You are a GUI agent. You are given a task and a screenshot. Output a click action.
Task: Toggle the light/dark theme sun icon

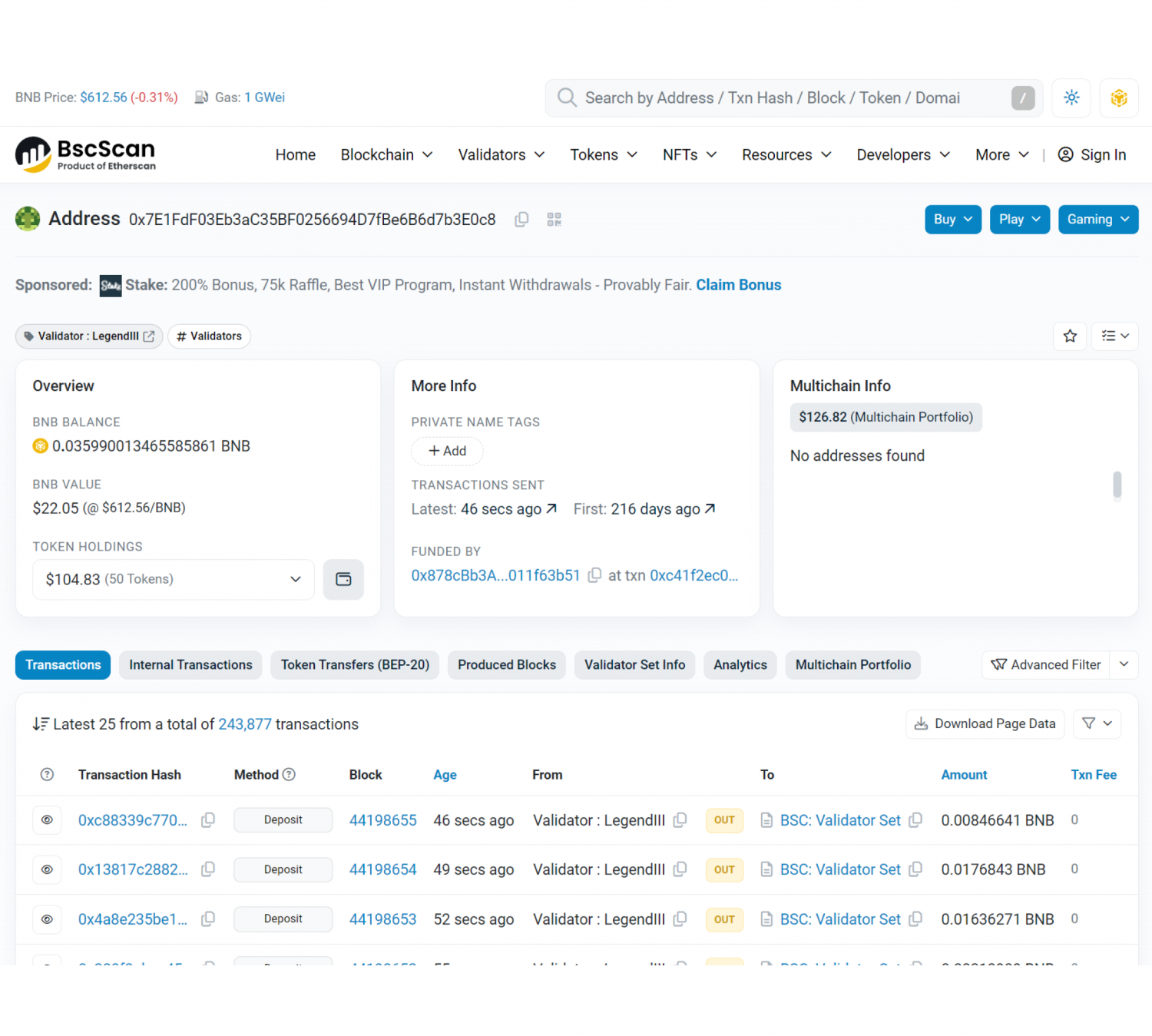tap(1071, 98)
